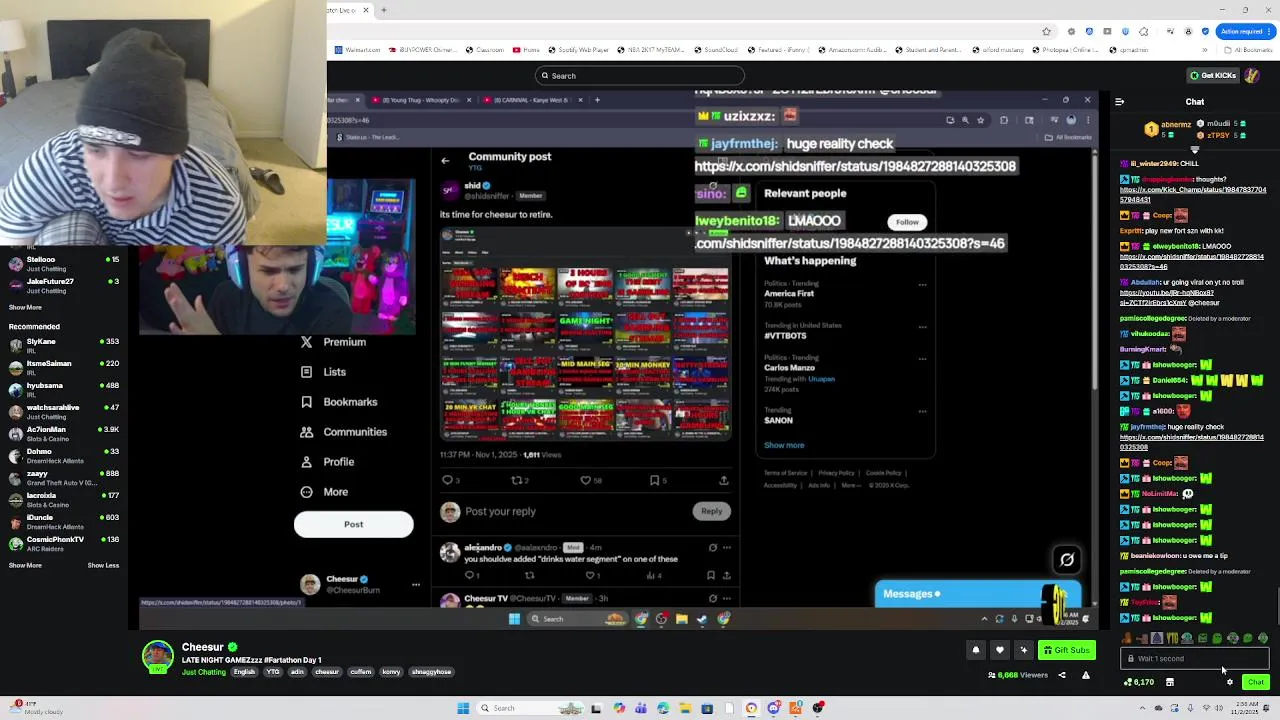Open the chat settings gear icon

pyautogui.click(x=1230, y=682)
